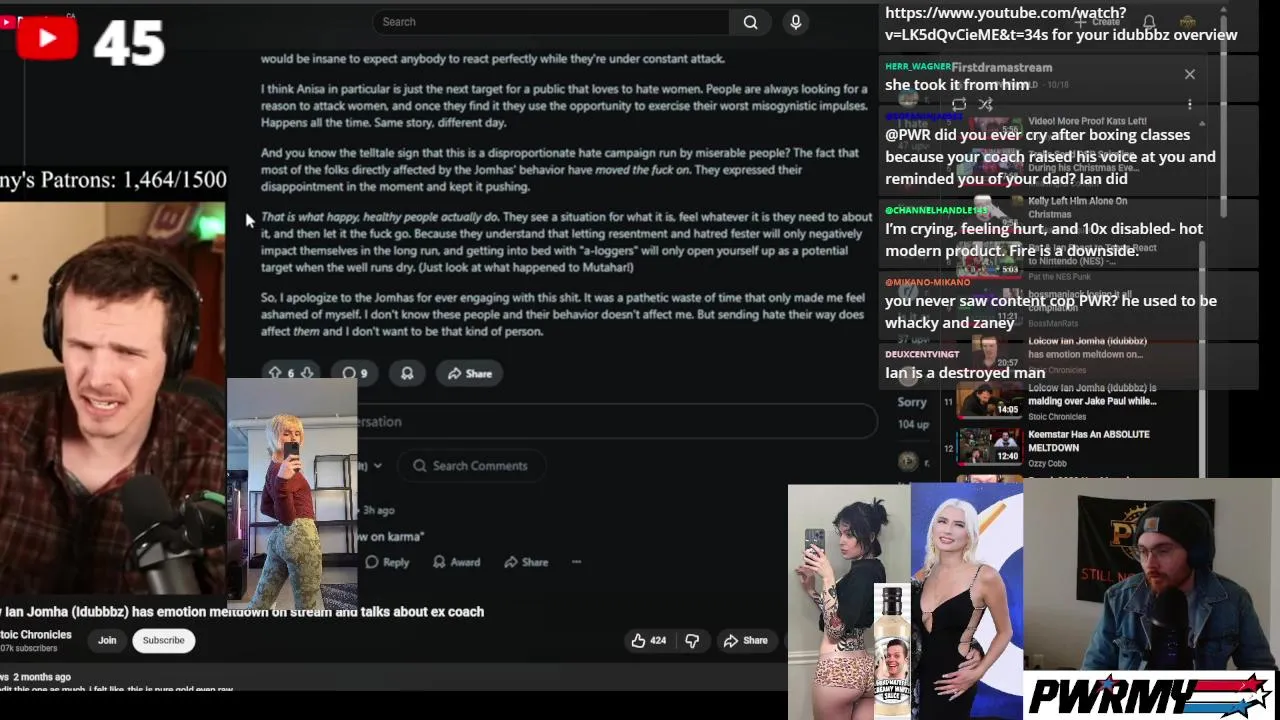Viewport: 1280px width, 720px height.
Task: Open playlist video with 20:57 duration
Action: coord(989,352)
